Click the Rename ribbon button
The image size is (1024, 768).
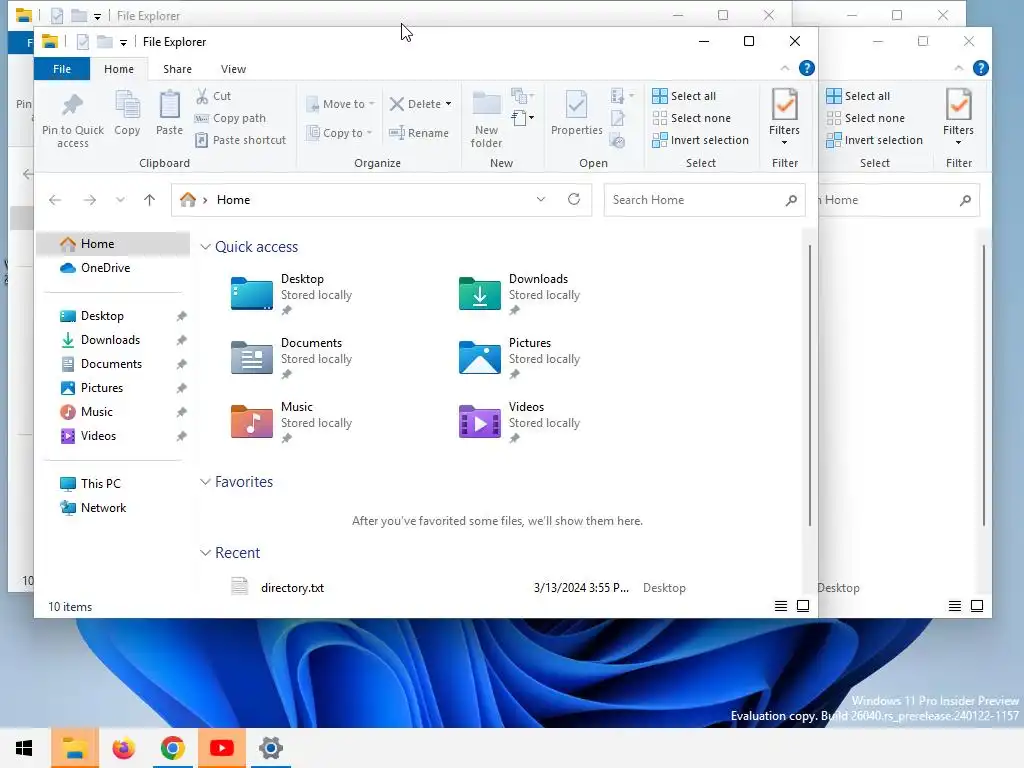tap(419, 133)
